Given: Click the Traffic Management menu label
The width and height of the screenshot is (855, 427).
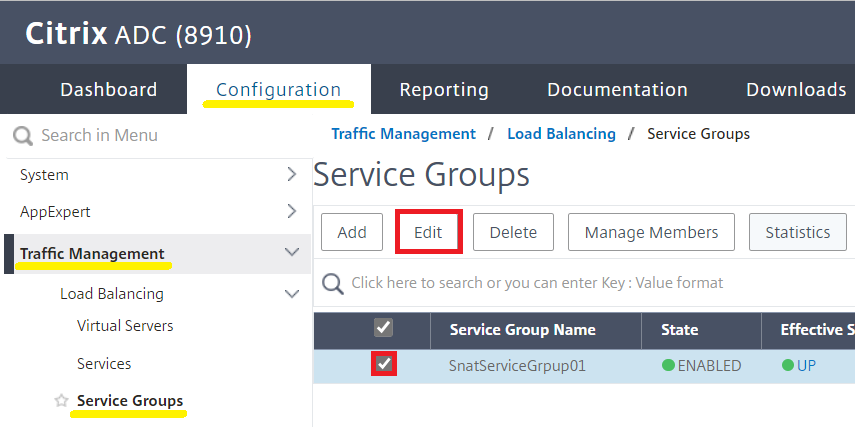Looking at the screenshot, I should point(92,254).
